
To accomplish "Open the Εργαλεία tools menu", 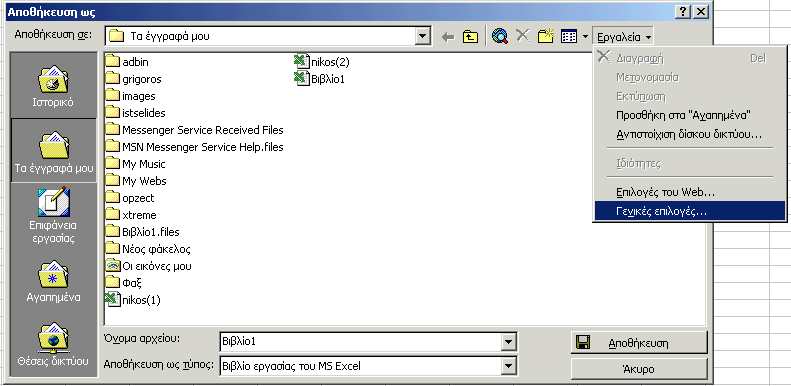I will click(x=624, y=37).
